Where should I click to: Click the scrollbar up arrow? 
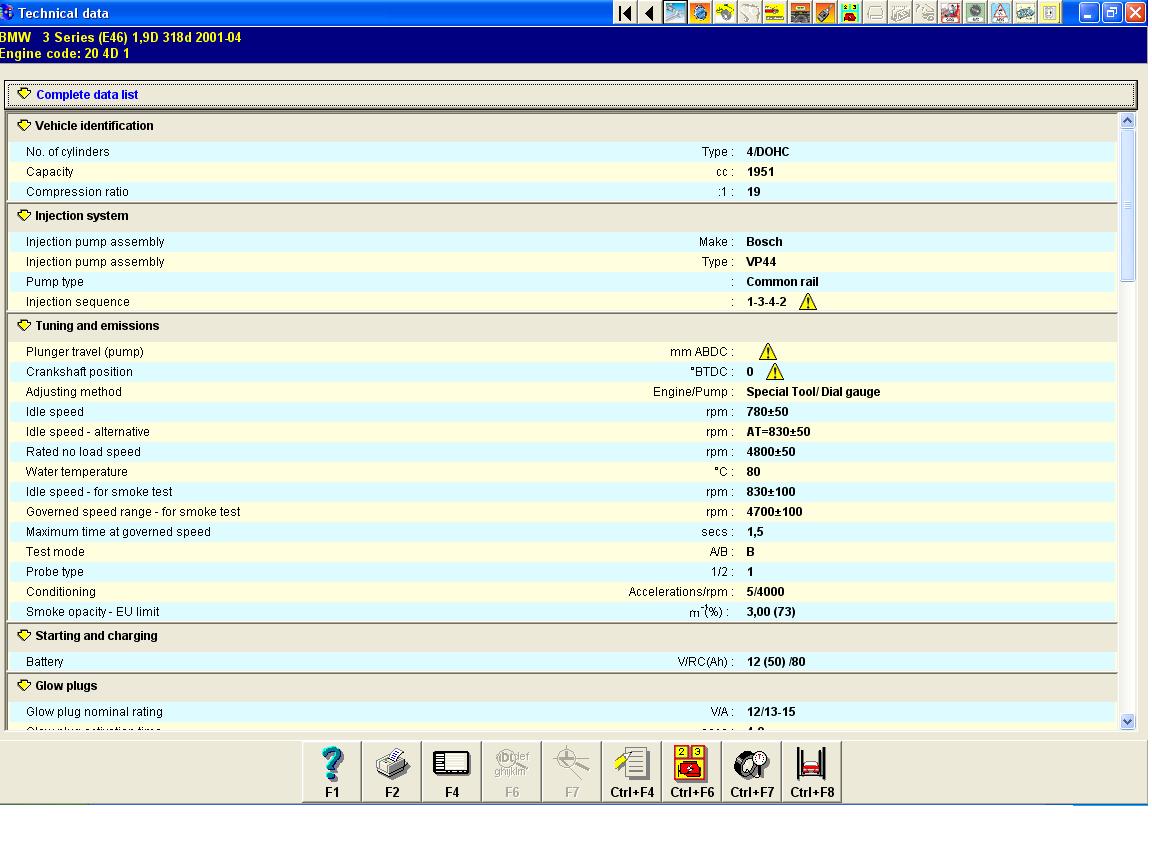coord(1128,121)
